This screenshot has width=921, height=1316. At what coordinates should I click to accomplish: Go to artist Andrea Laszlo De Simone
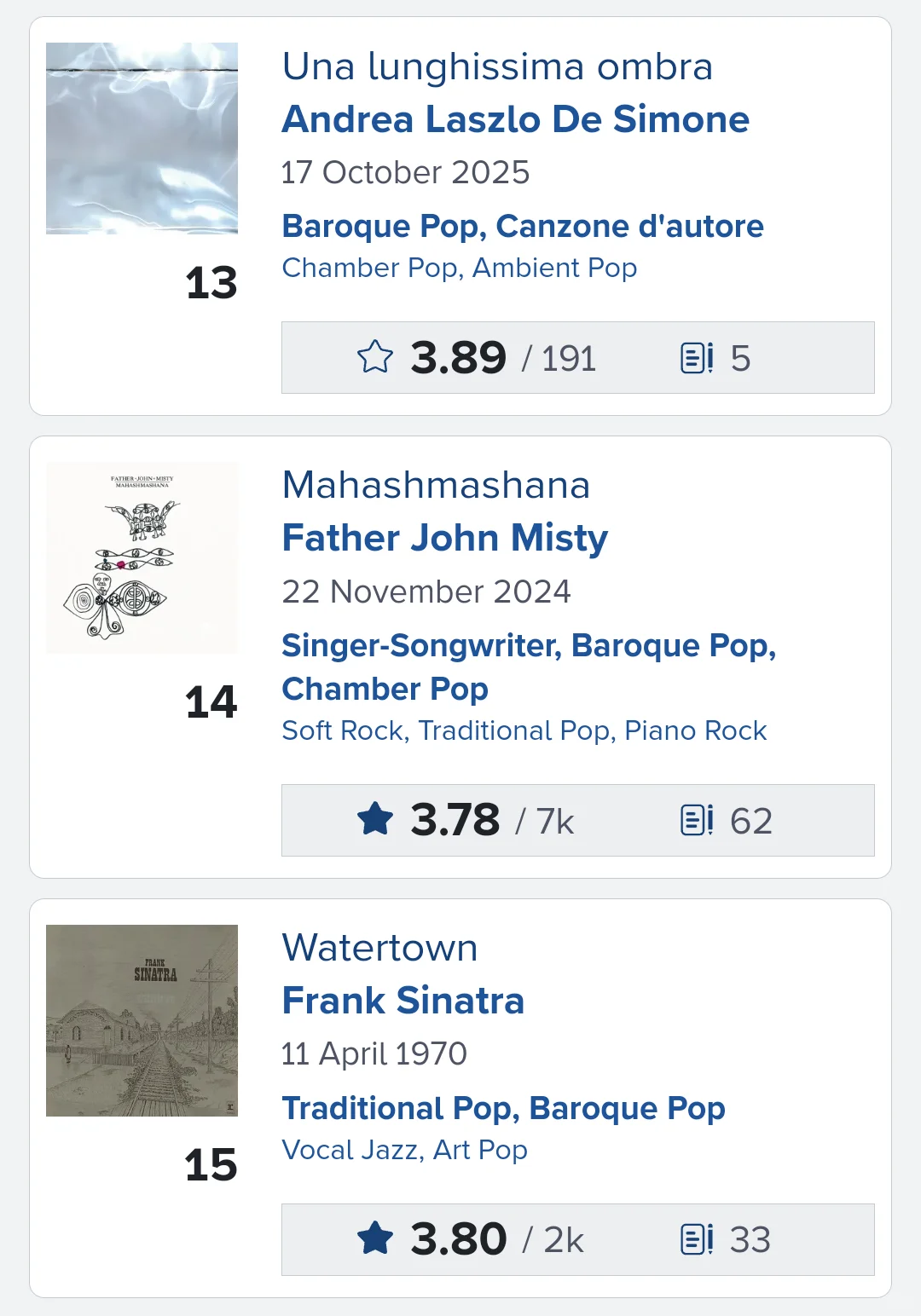[515, 119]
